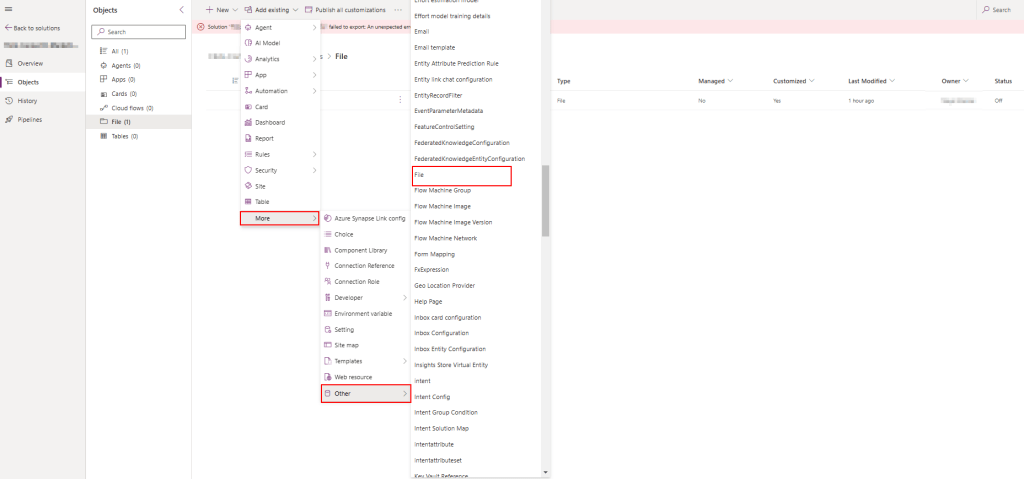
Task: Click the row's three-dot more options icon
Action: (x=400, y=100)
